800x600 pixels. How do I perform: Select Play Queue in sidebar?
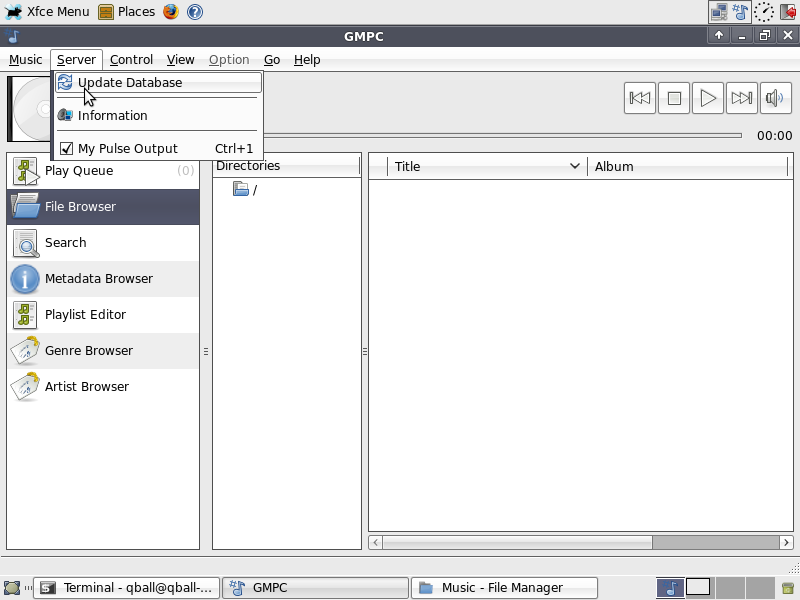103,170
